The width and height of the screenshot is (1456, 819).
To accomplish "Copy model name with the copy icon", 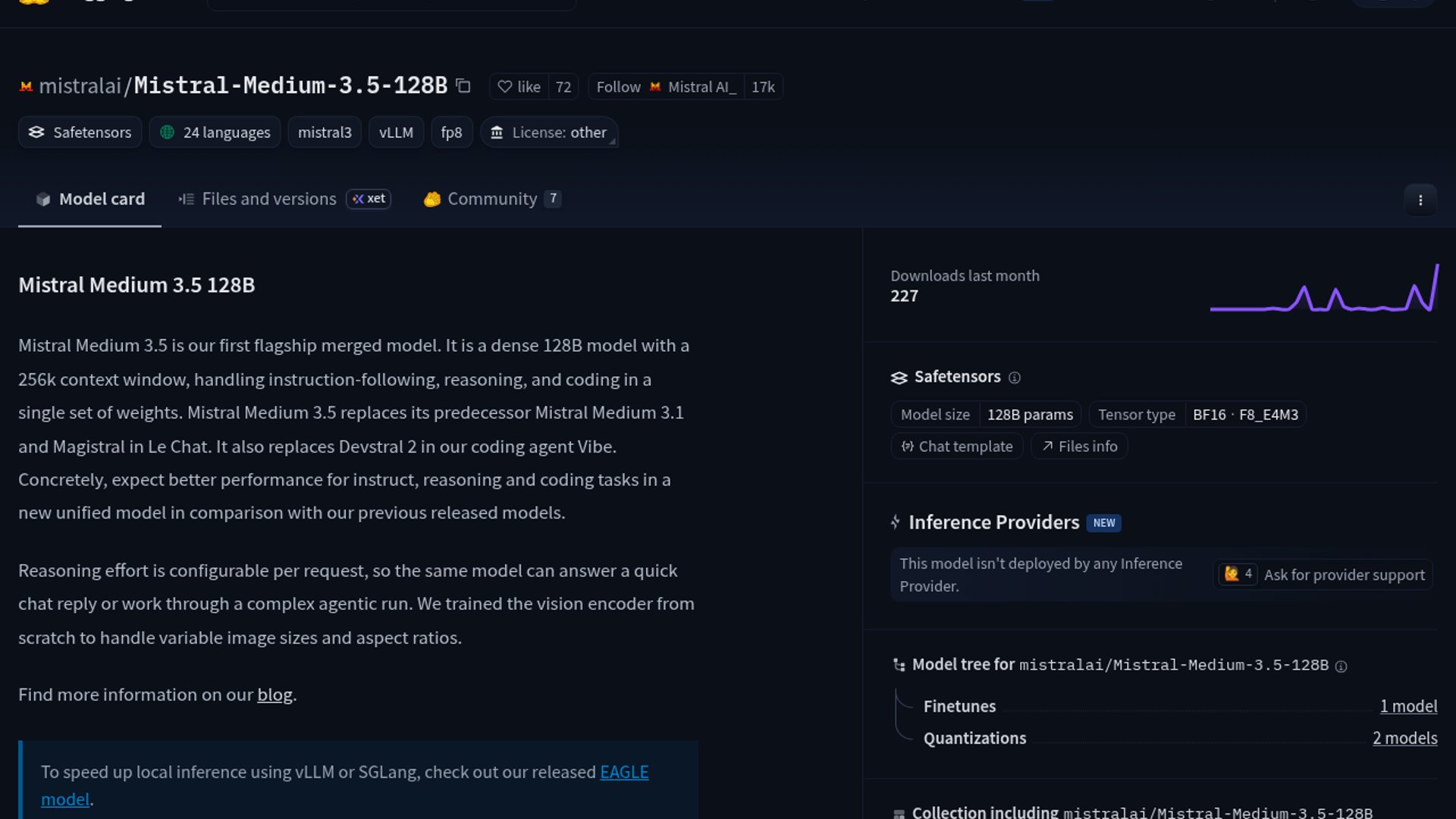I will [x=463, y=86].
